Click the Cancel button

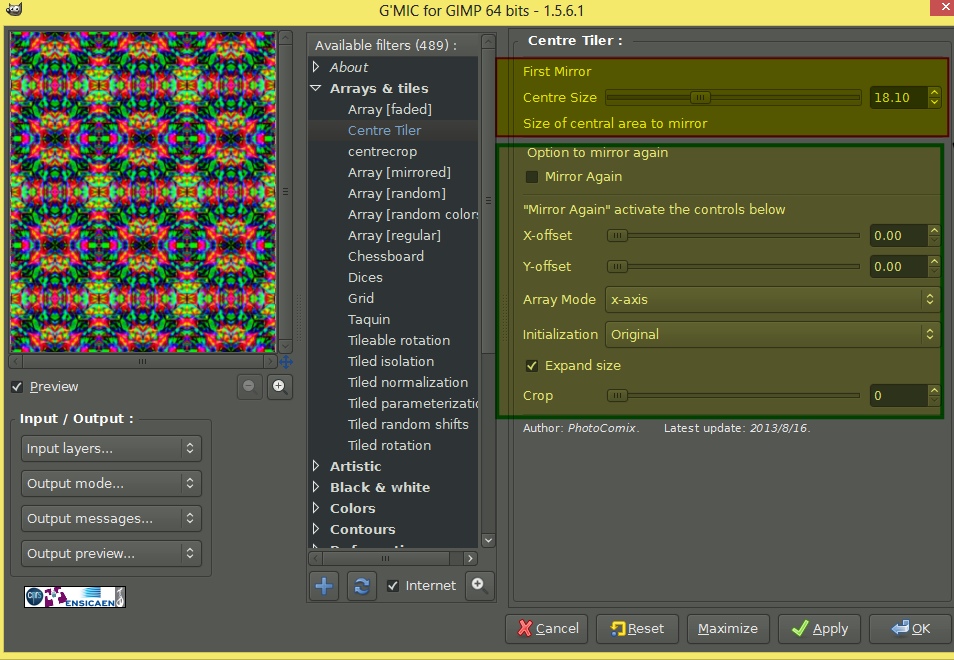point(546,628)
